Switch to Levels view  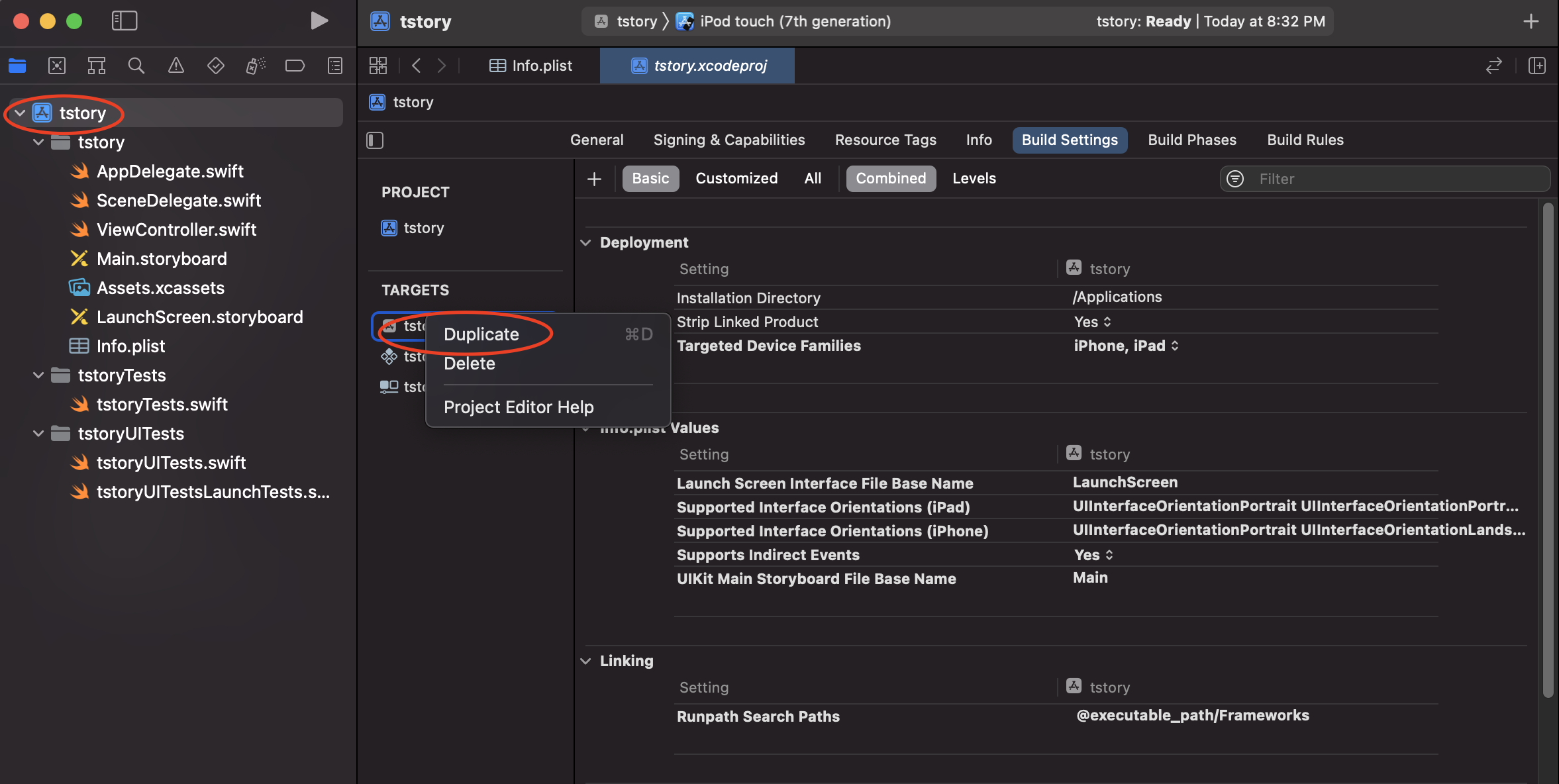coord(974,179)
